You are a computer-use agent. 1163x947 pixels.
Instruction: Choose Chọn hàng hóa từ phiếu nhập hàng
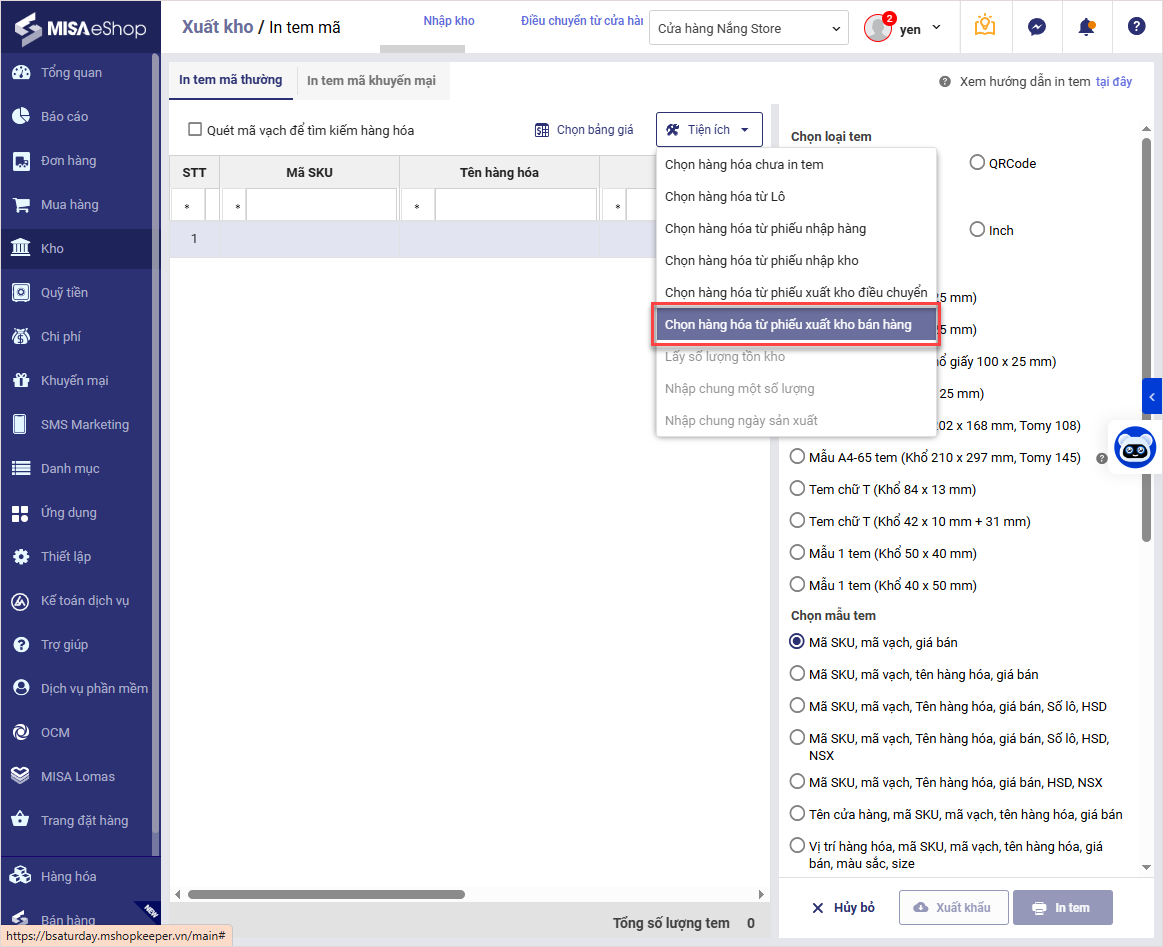click(x=796, y=228)
